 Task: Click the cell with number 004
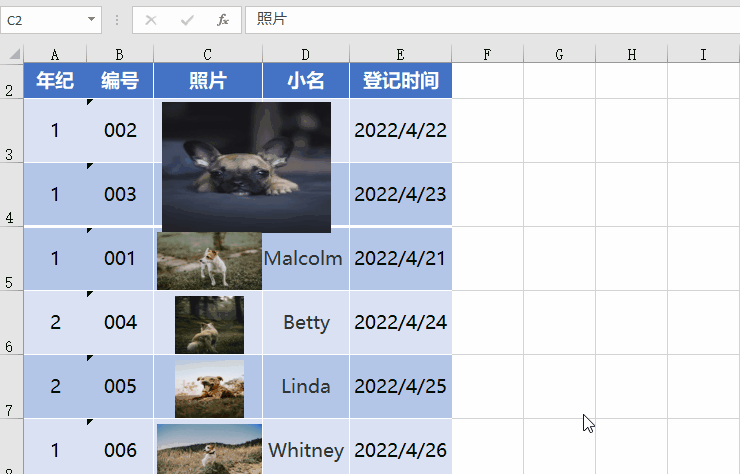(120, 322)
